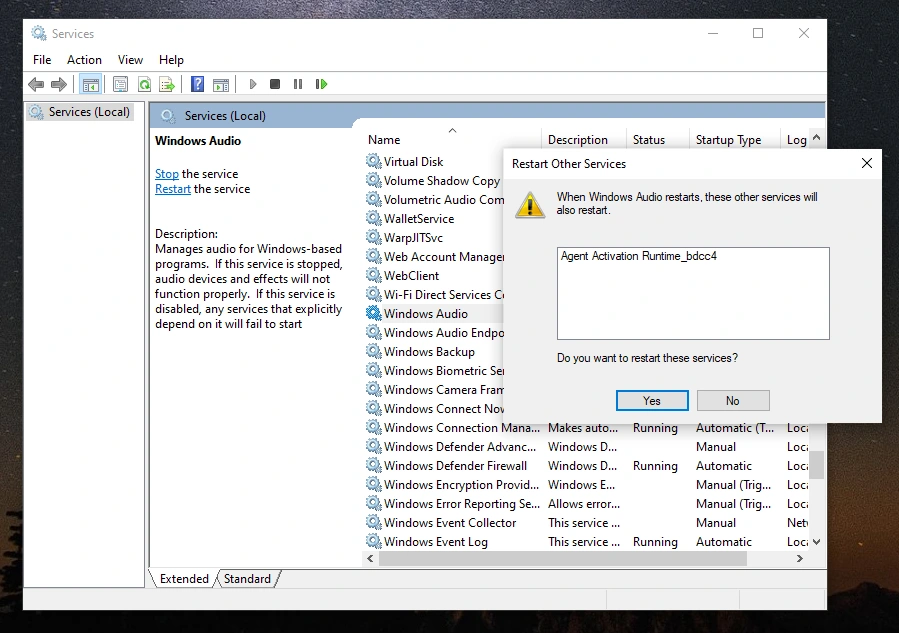Select the Windows Biometric Service row
899x633 pixels.
tap(434, 370)
